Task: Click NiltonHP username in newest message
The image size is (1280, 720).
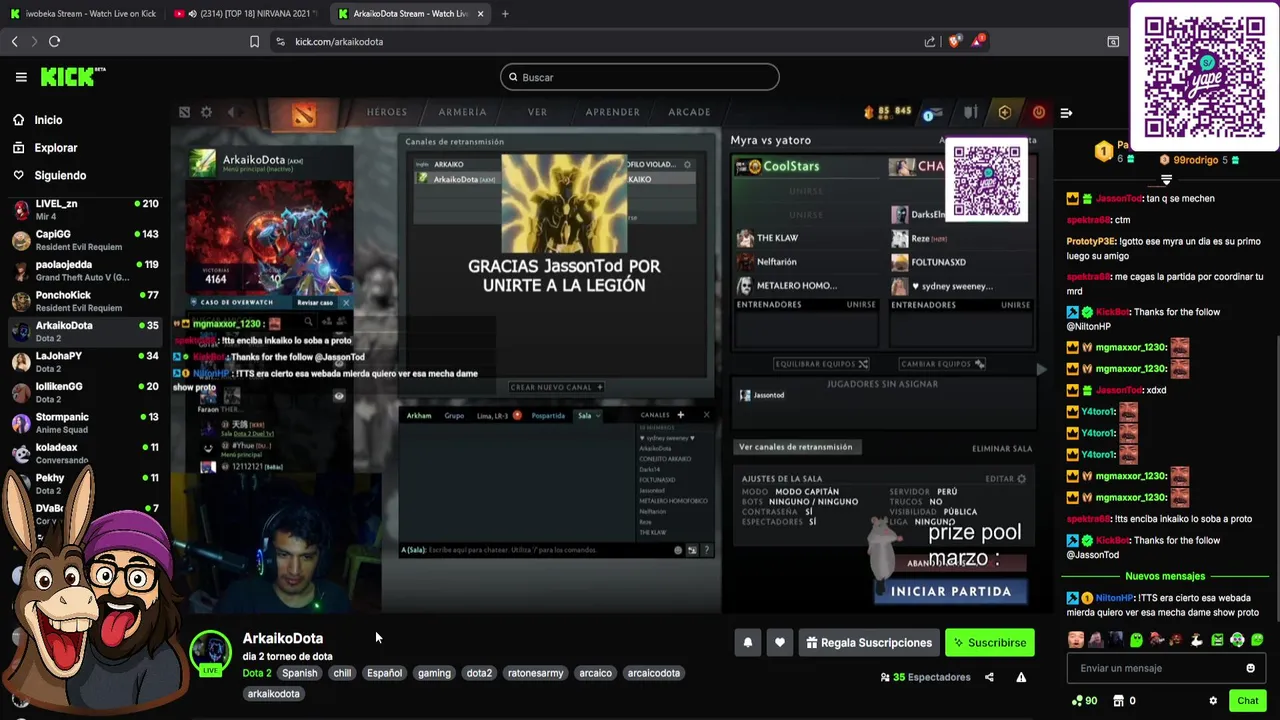Action: 1114,598
